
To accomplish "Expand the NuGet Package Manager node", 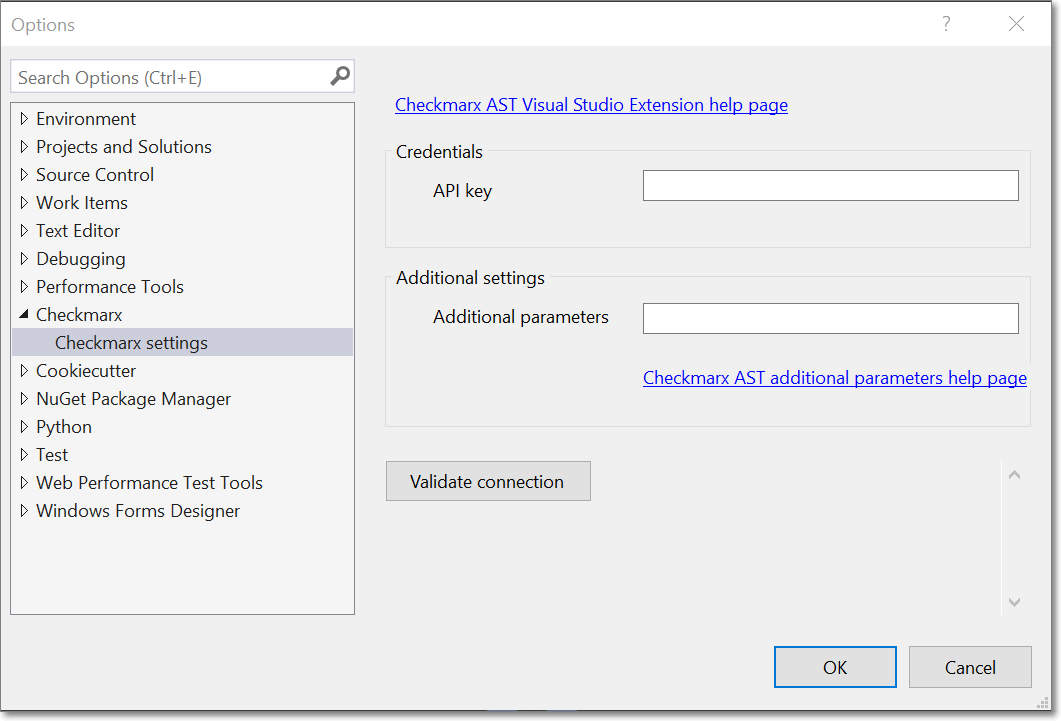I will pos(24,399).
